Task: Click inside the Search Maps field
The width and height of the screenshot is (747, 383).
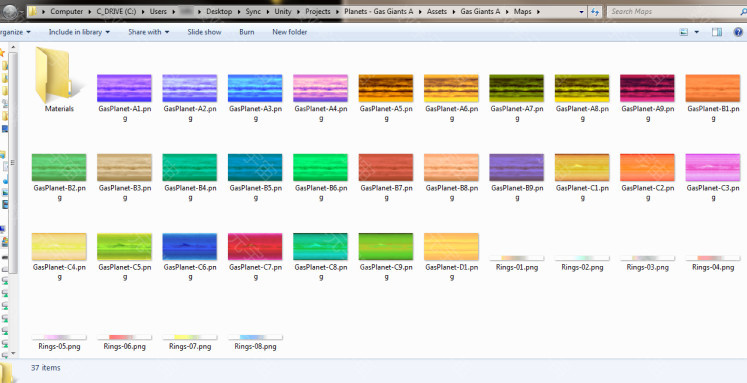Action: [x=672, y=11]
